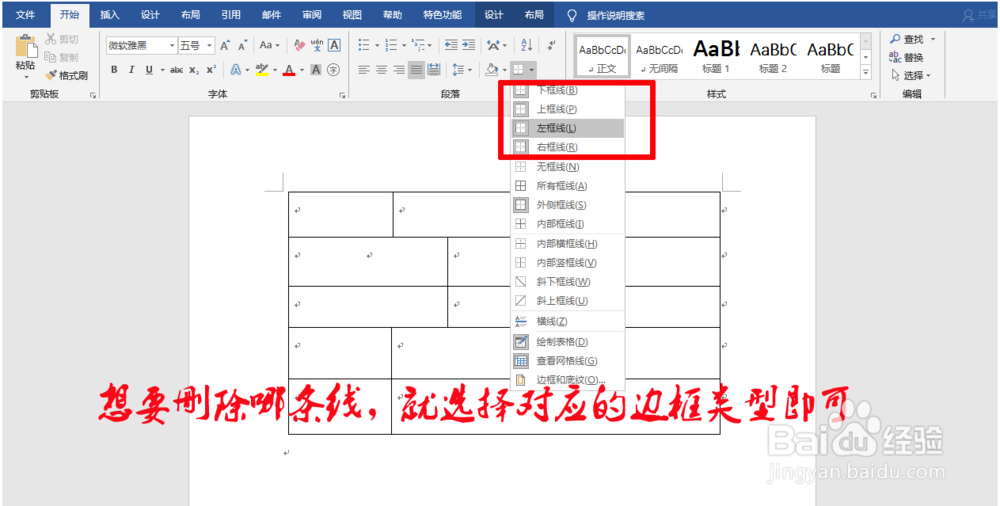Open the Select (选择) dropdown
Image resolution: width=1000 pixels, height=506 pixels.
[x=911, y=75]
